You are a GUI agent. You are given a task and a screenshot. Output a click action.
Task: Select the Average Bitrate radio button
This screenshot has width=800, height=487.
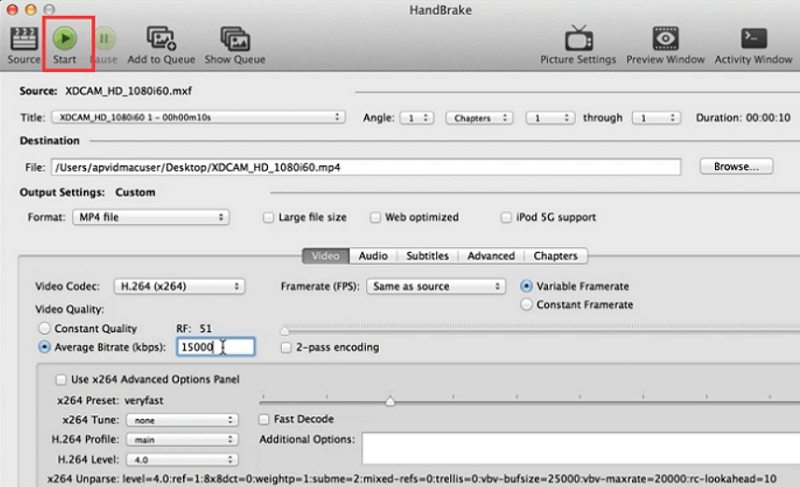(44, 347)
